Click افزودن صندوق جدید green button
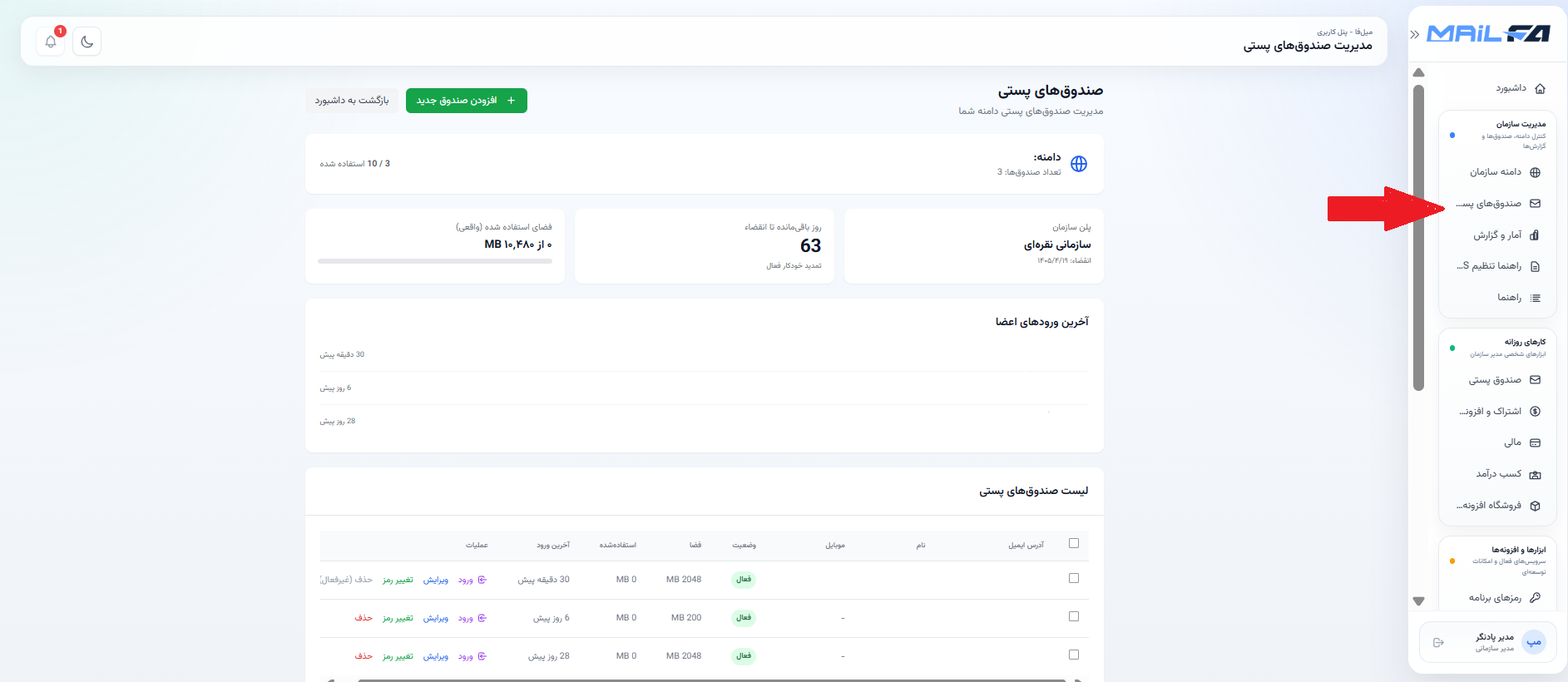The image size is (1568, 682). point(467,101)
